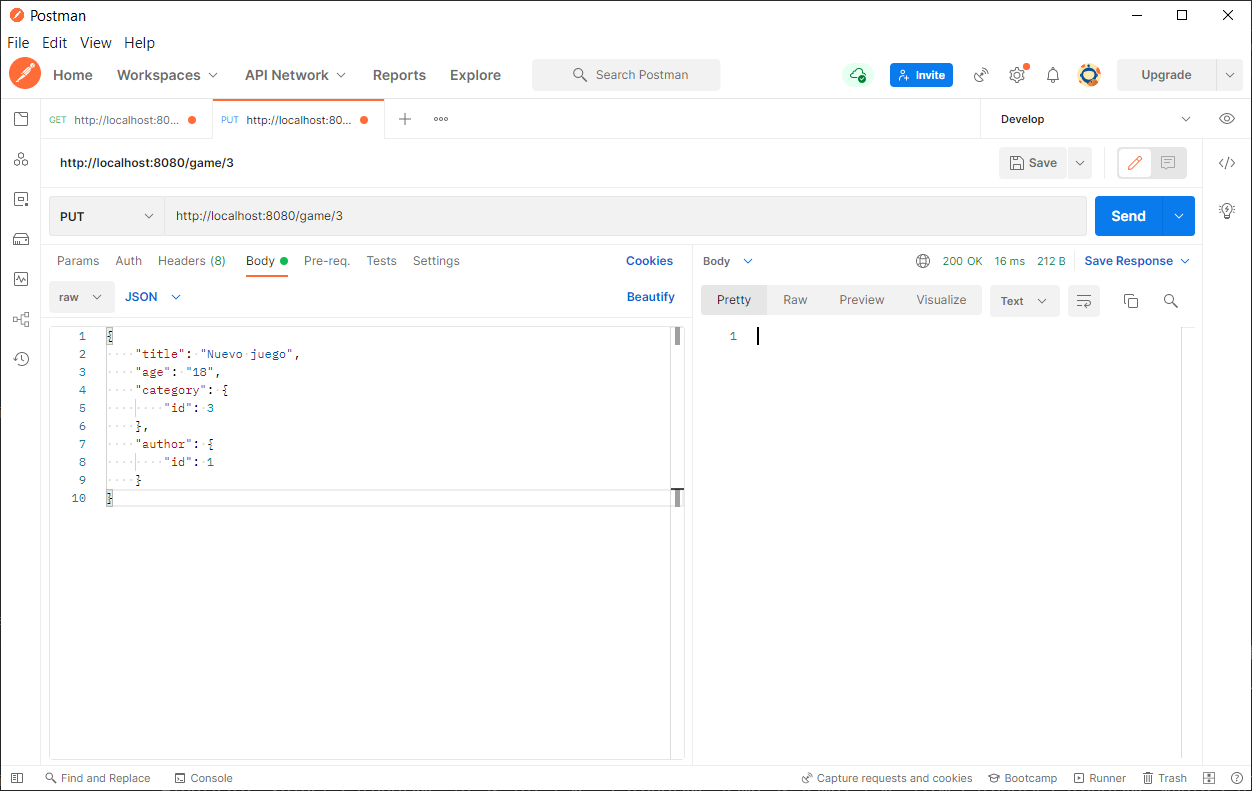Open the PUT method dropdown
Image resolution: width=1252 pixels, height=791 pixels.
click(107, 216)
